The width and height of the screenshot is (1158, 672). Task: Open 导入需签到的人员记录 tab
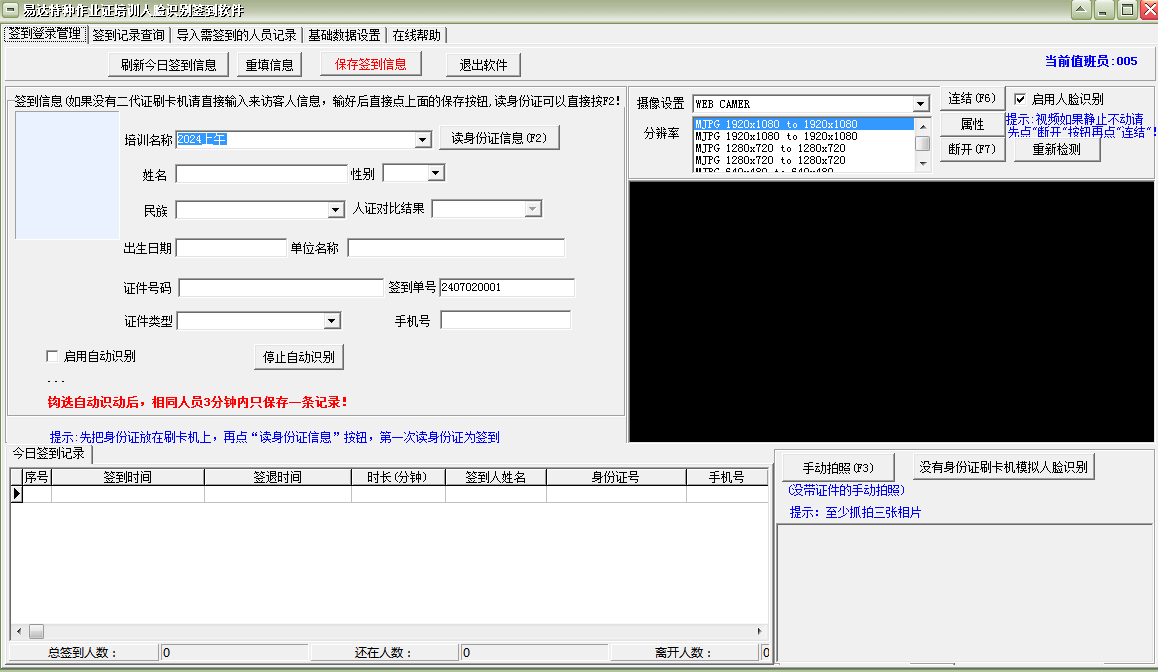236,35
